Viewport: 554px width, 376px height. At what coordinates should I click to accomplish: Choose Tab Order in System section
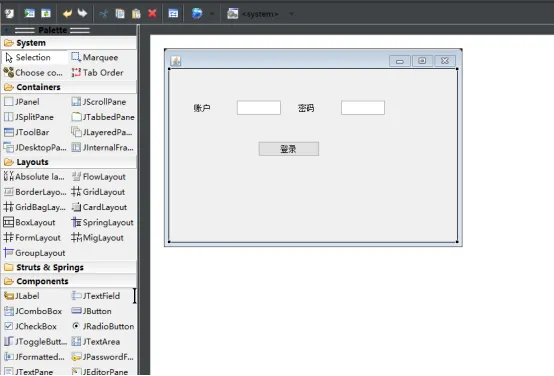click(x=98, y=72)
